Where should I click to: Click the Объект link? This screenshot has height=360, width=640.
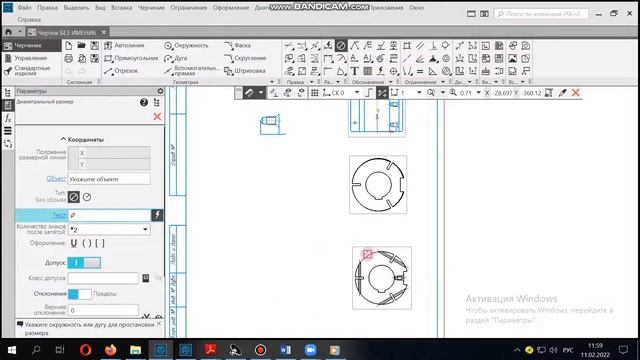pos(56,178)
